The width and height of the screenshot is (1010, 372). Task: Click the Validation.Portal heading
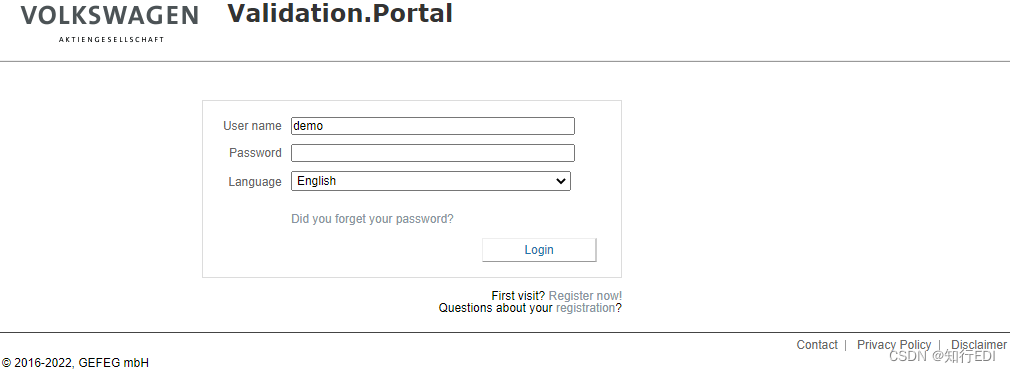(340, 14)
